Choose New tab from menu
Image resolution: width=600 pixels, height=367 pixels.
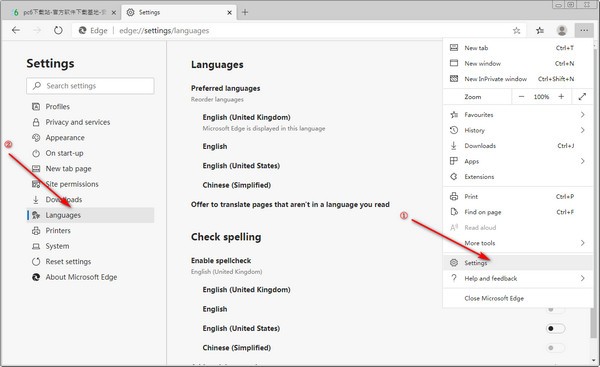click(518, 48)
